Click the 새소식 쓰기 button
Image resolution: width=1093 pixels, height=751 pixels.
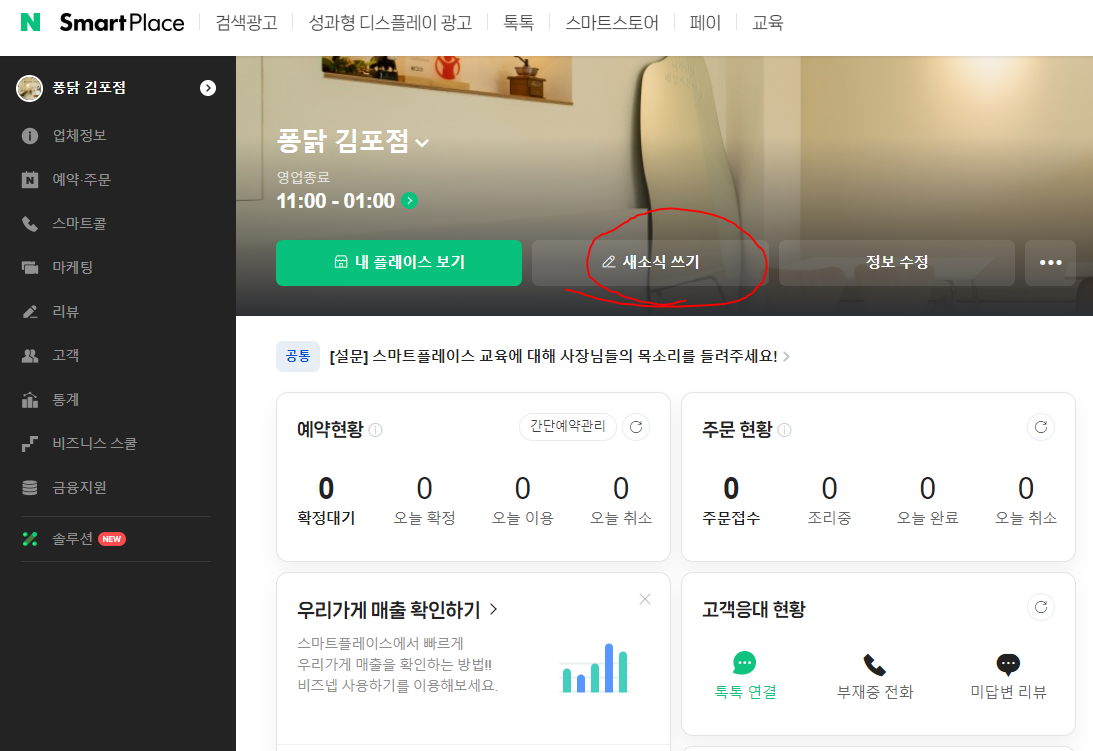[650, 263]
